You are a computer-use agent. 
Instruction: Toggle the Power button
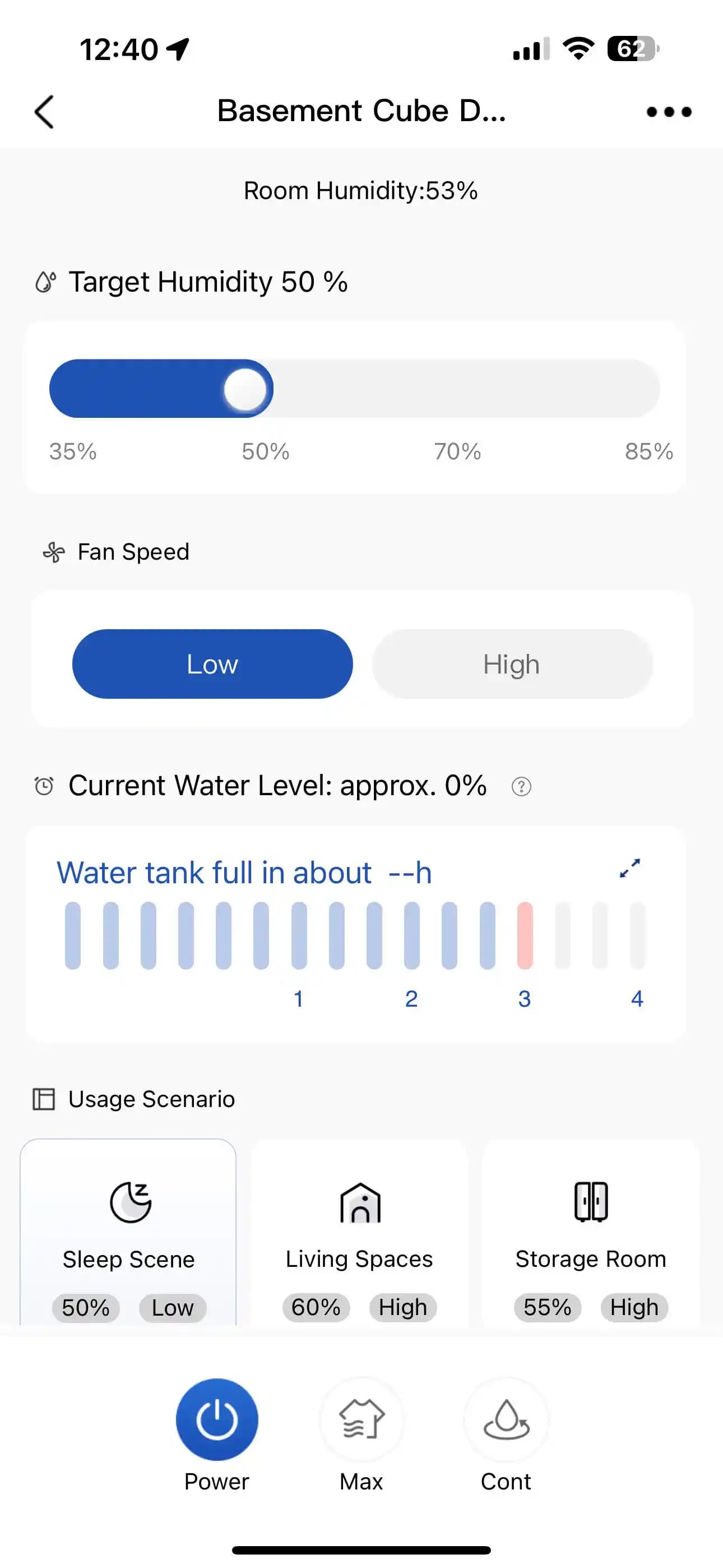217,1419
